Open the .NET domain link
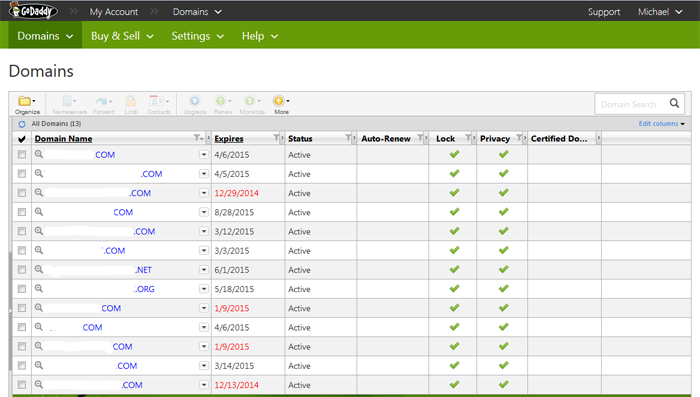This screenshot has height=397, width=700. [143, 270]
